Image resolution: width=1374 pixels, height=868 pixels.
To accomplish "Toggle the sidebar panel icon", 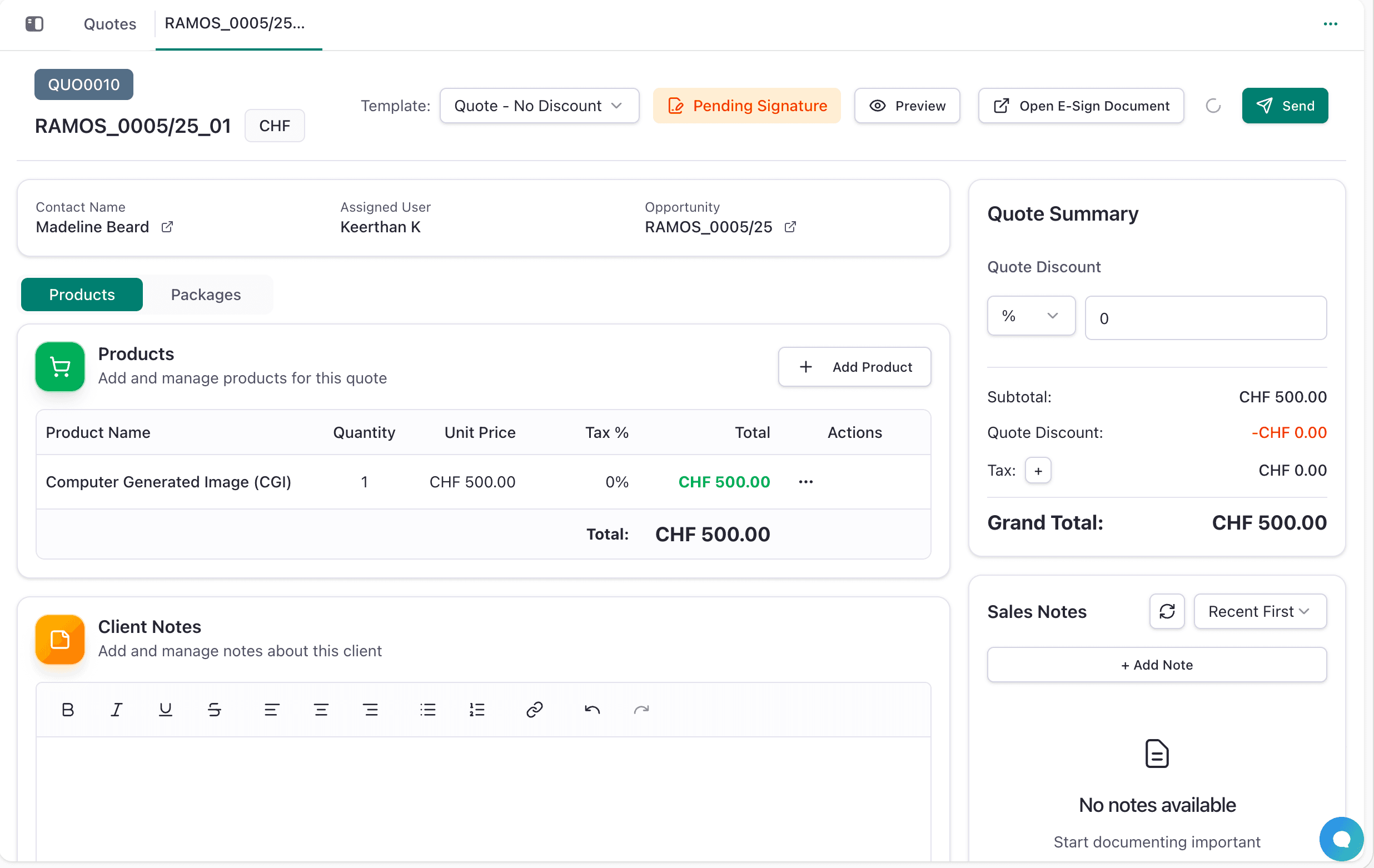I will tap(34, 23).
